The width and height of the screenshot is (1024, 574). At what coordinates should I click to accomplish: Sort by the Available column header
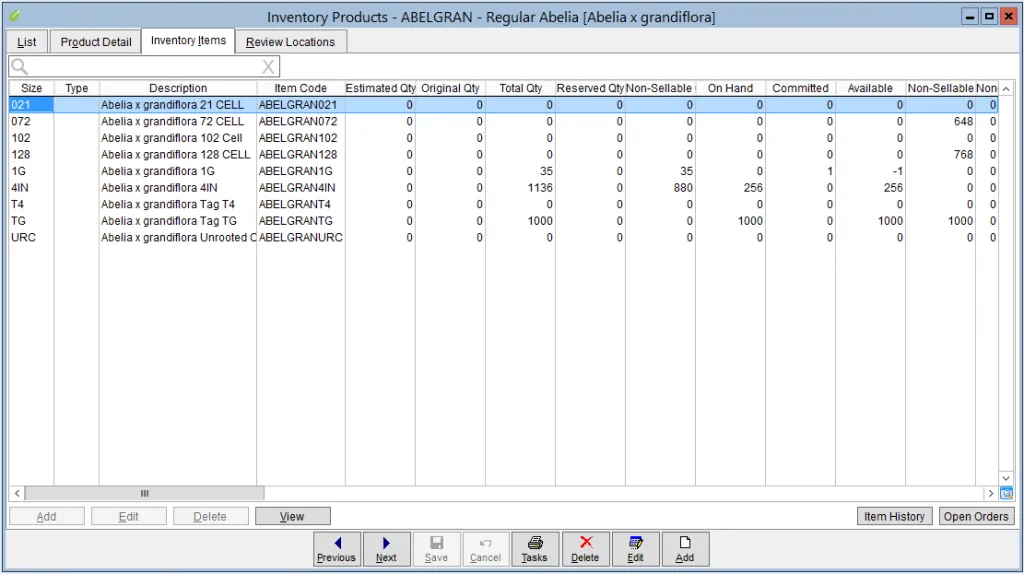870,88
